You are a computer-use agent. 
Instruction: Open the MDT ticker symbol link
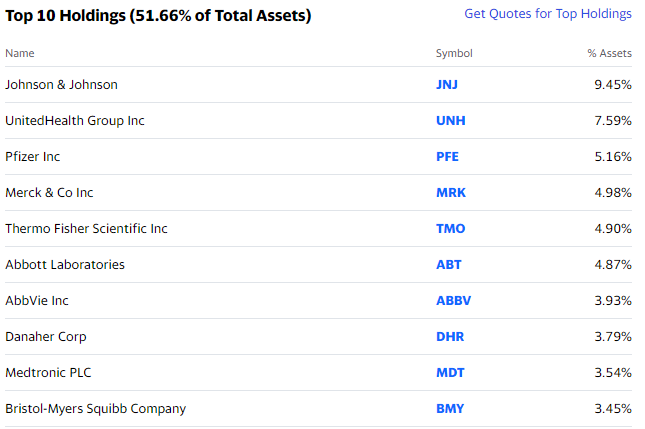click(450, 373)
